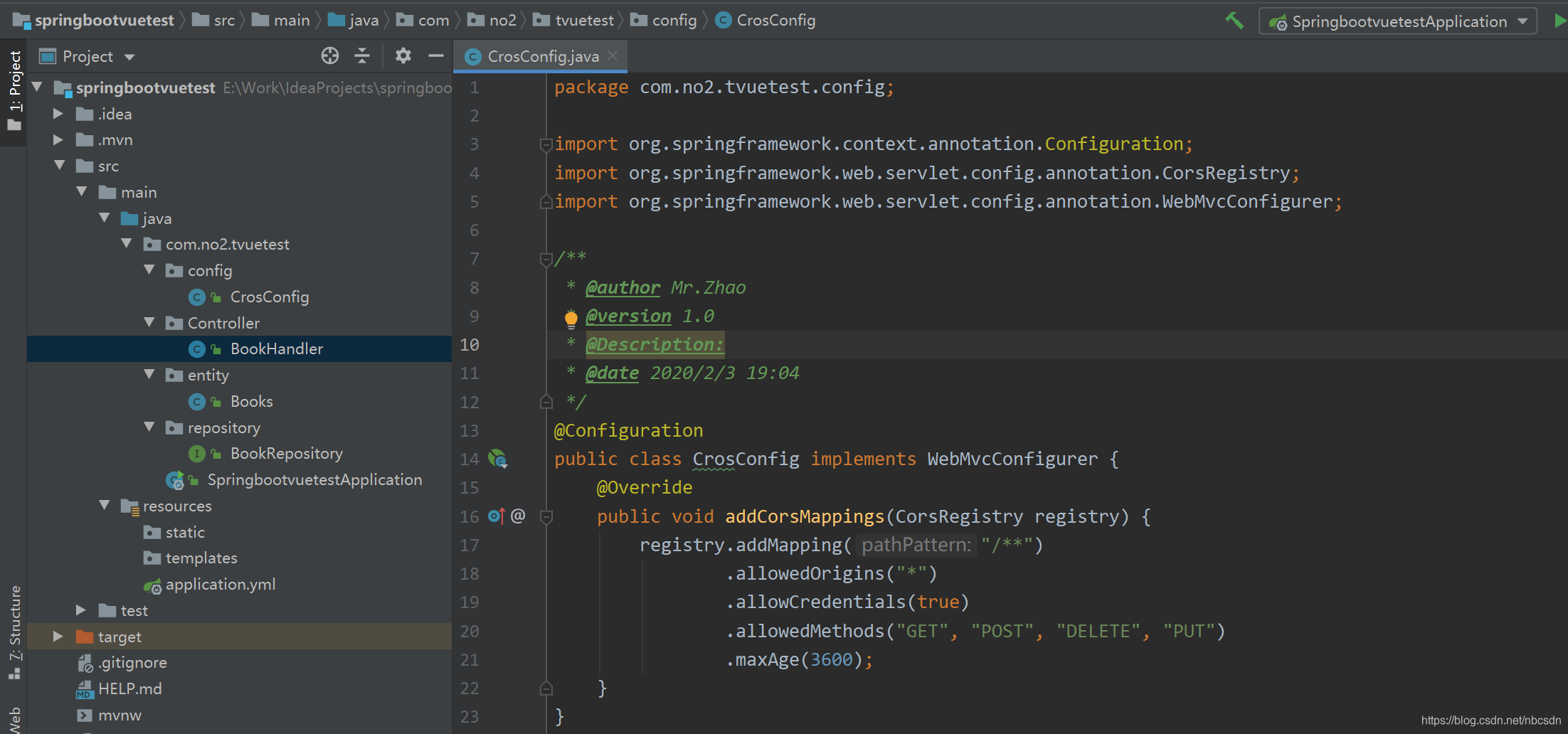Select the static resources folder
Image resolution: width=1568 pixels, height=734 pixels.
tap(185, 532)
